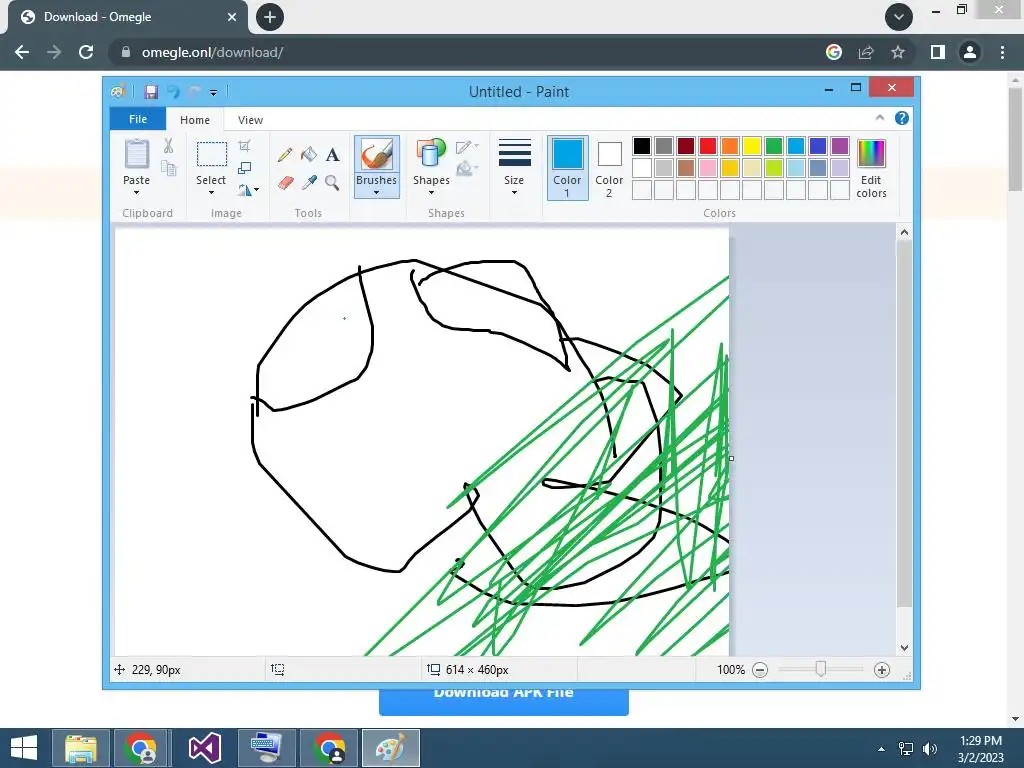Click the Windows Start button
1024x768 pixels.
pyautogui.click(x=24, y=748)
